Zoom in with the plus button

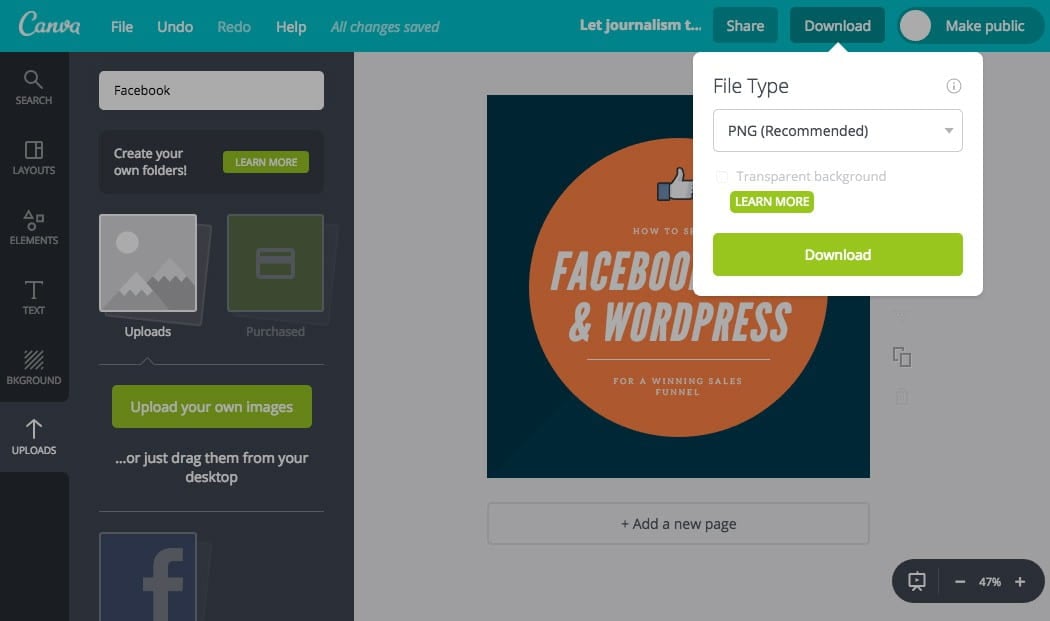point(1020,581)
